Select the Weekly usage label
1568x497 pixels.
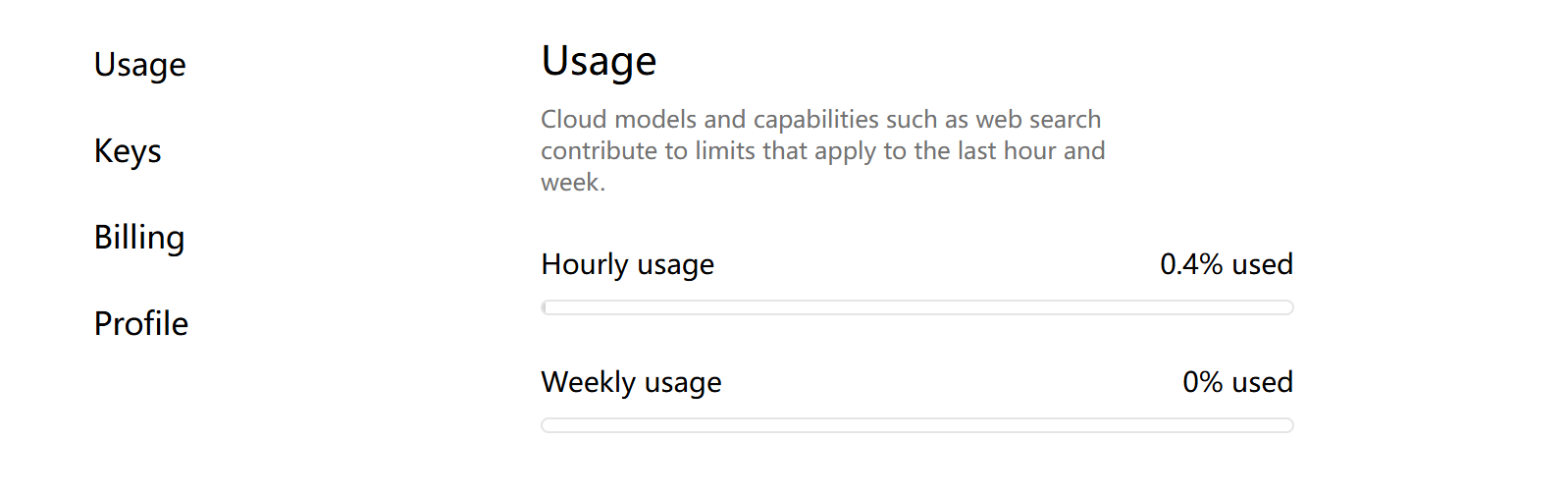point(631,383)
